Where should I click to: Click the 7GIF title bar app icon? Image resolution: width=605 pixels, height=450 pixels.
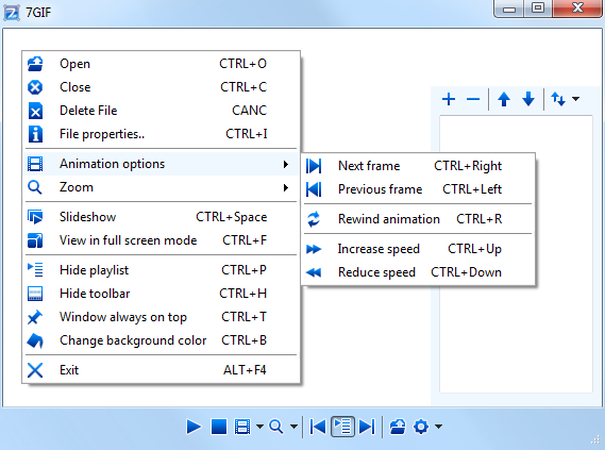(x=11, y=12)
